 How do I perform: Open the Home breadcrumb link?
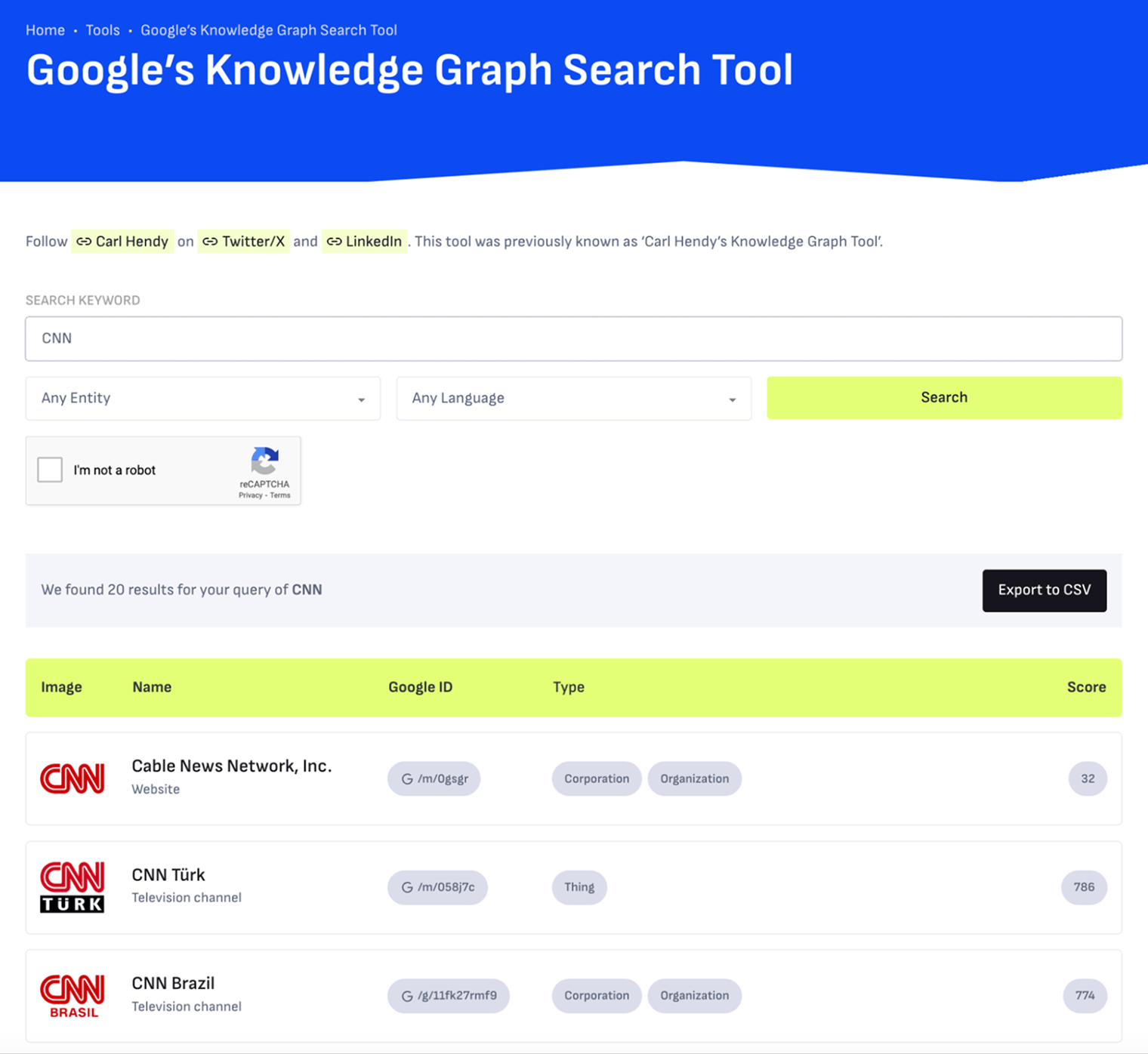click(x=45, y=30)
